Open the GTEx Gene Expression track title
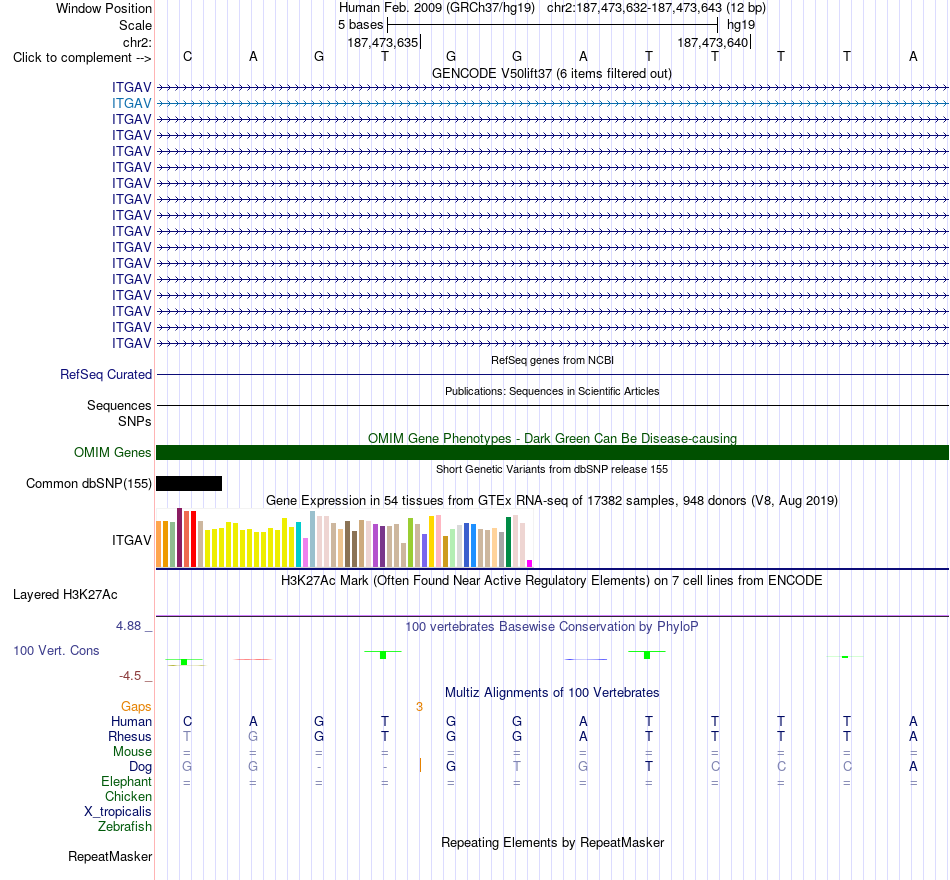The height and width of the screenshot is (880, 950). pyautogui.click(x=552, y=501)
